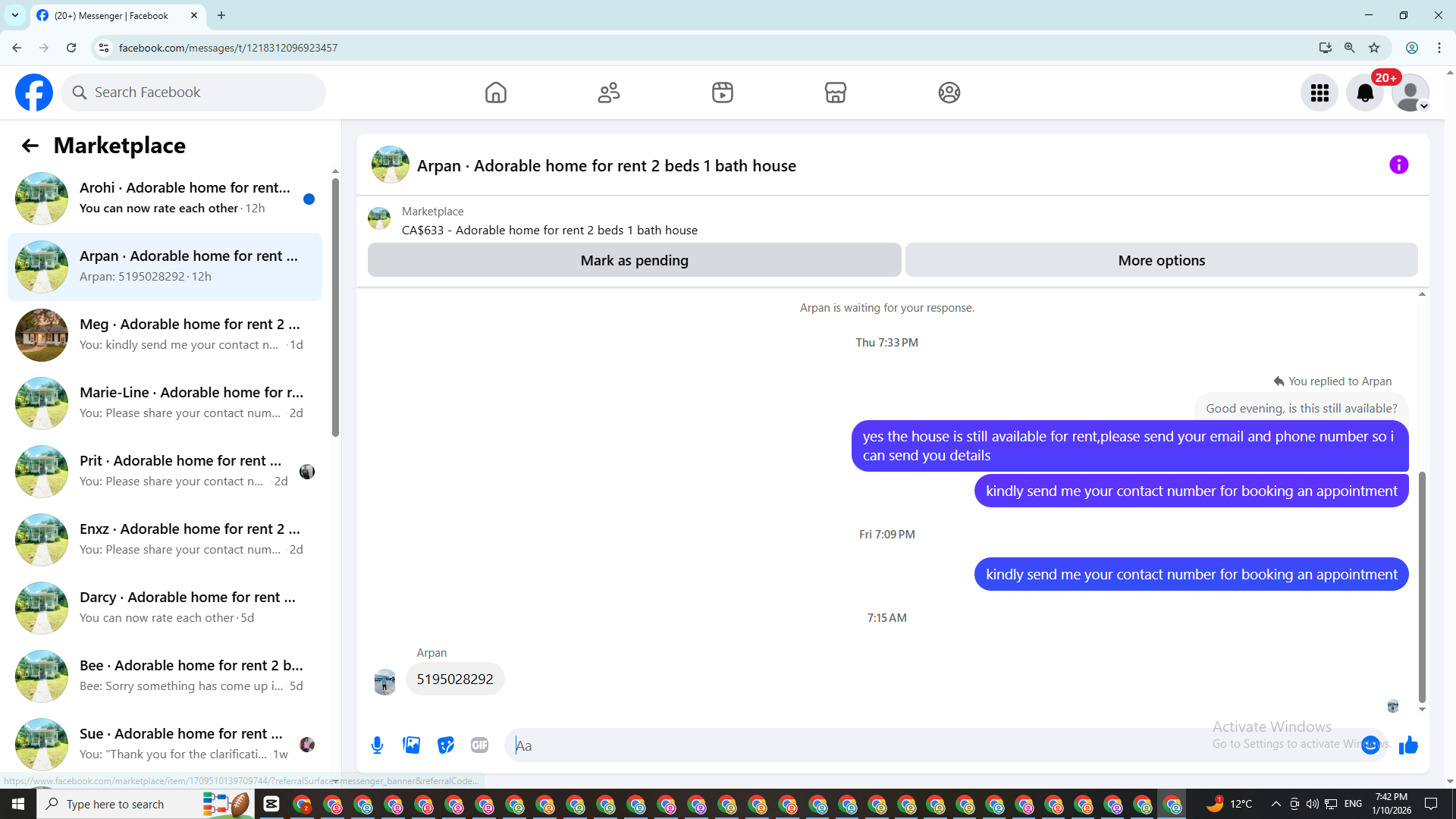
Task: Click Mark as pending button
Action: coord(634,260)
